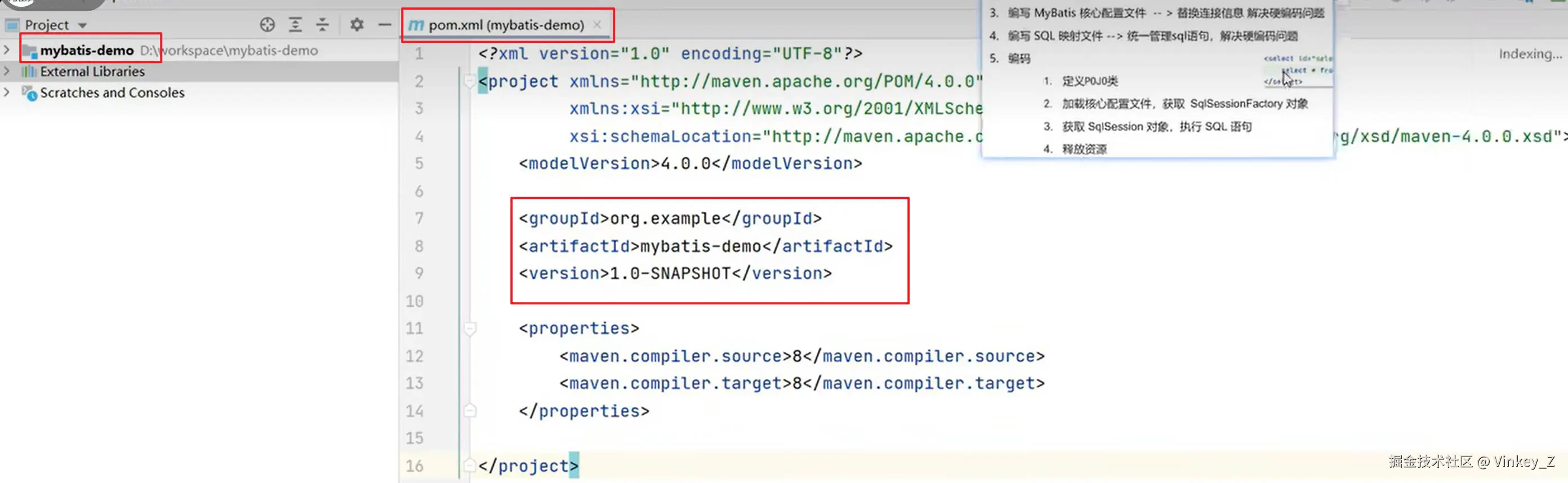Select Scratches and Consoles in the tree
The height and width of the screenshot is (483, 1568).
[x=112, y=92]
